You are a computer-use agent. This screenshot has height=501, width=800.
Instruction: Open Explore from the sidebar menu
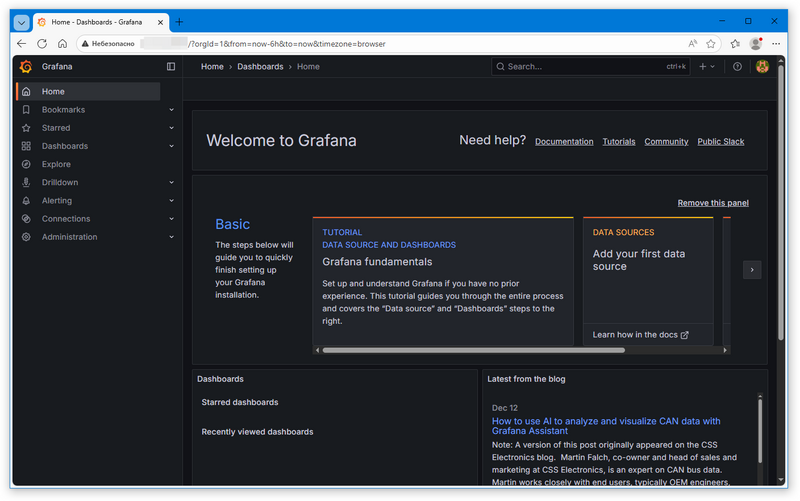pos(56,164)
